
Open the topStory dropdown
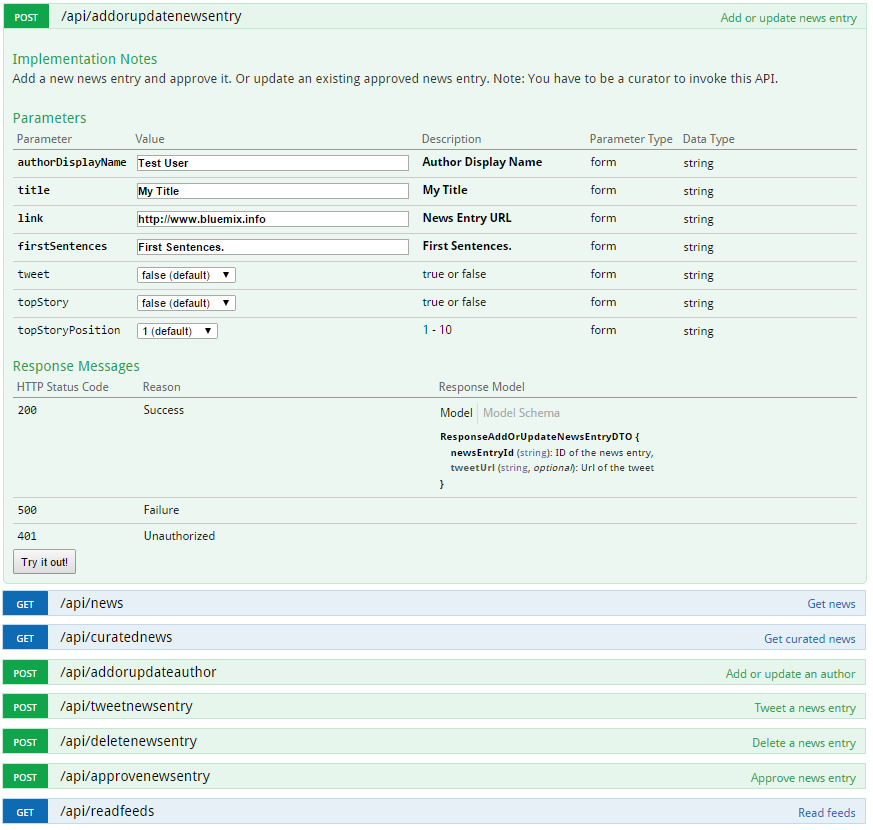(x=187, y=303)
